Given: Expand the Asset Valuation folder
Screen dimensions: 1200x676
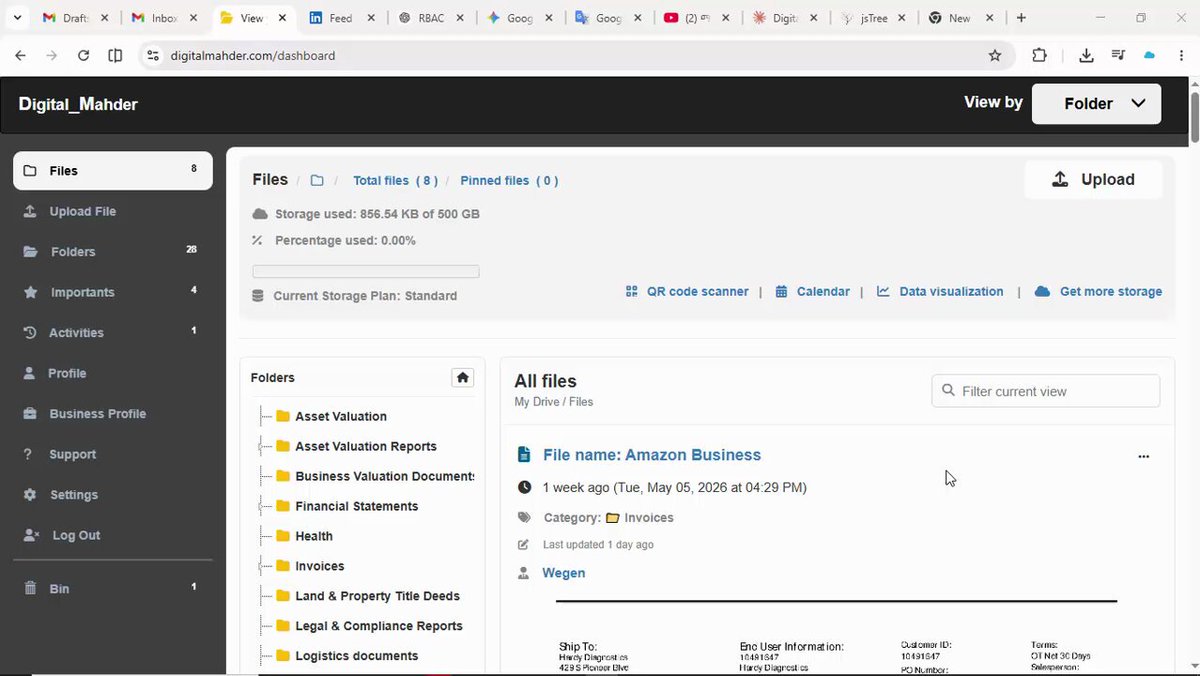Looking at the screenshot, I should pos(341,416).
